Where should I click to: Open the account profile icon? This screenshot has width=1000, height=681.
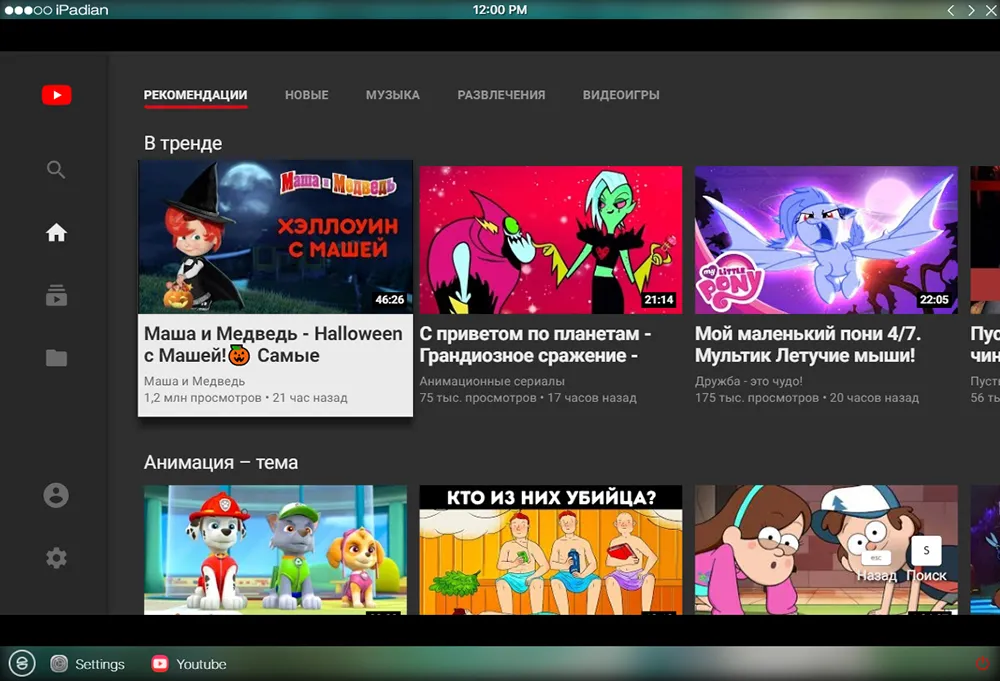click(x=56, y=495)
